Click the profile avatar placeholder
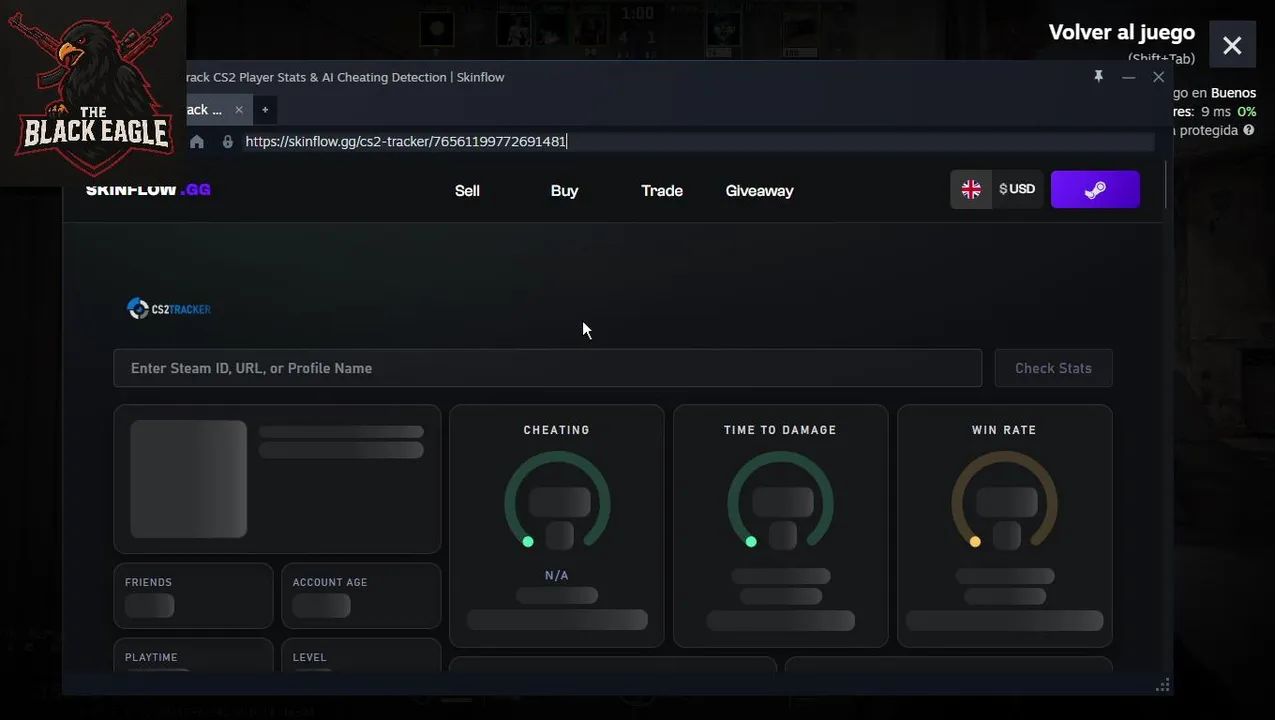Viewport: 1275px width, 720px height. point(188,479)
